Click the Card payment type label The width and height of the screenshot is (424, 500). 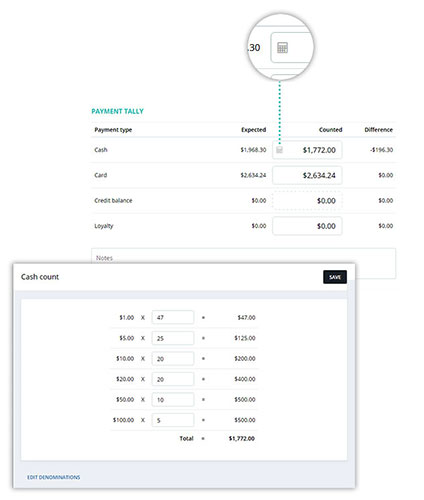pyautogui.click(x=101, y=175)
